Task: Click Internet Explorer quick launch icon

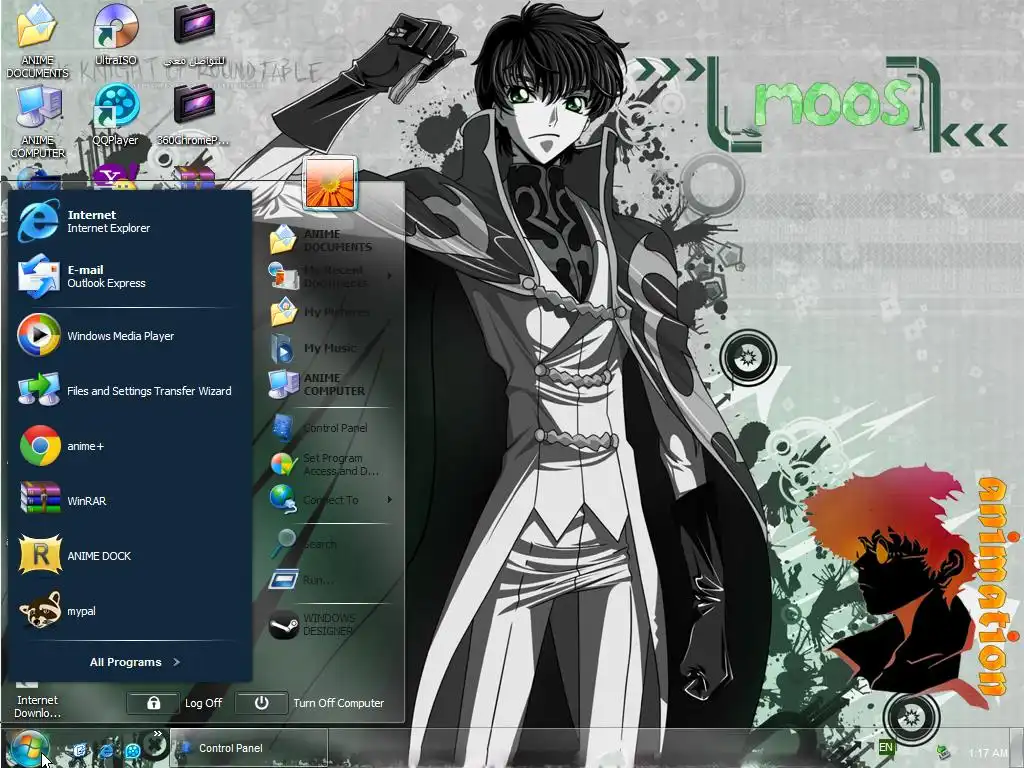Action: click(106, 750)
